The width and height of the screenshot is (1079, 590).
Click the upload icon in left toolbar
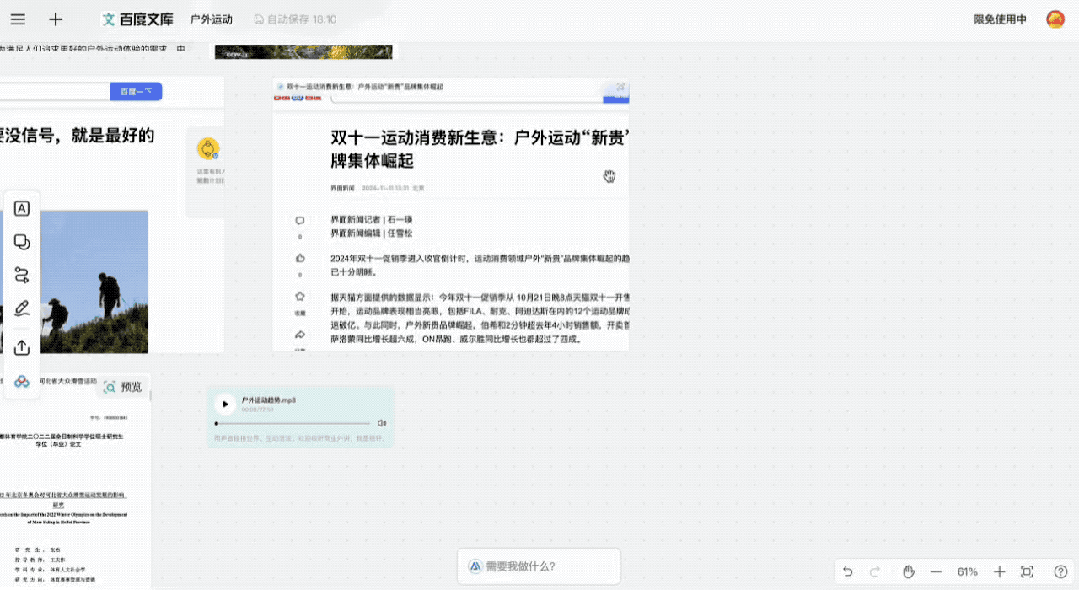22,348
